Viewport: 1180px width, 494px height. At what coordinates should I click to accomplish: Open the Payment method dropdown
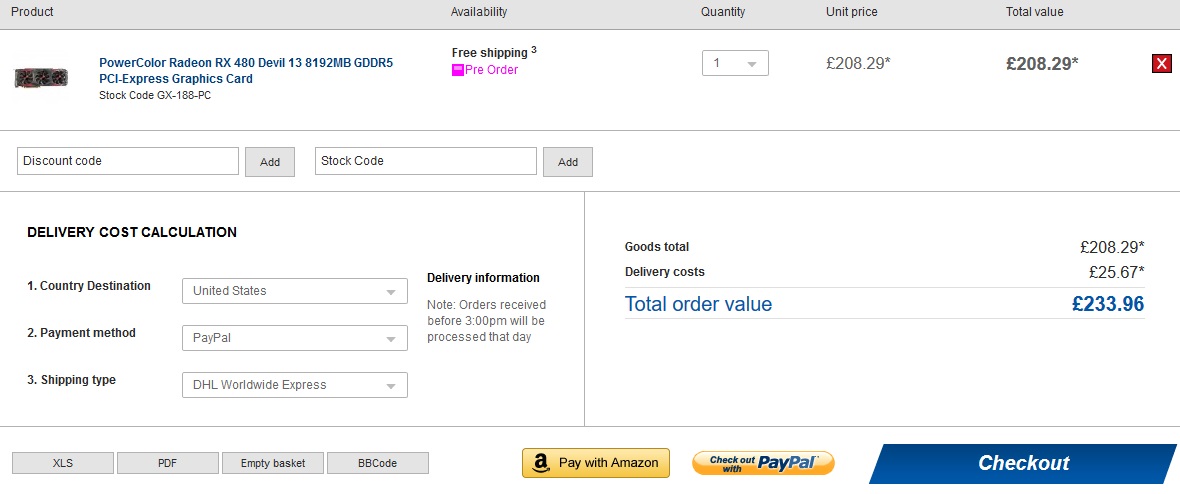pyautogui.click(x=295, y=338)
